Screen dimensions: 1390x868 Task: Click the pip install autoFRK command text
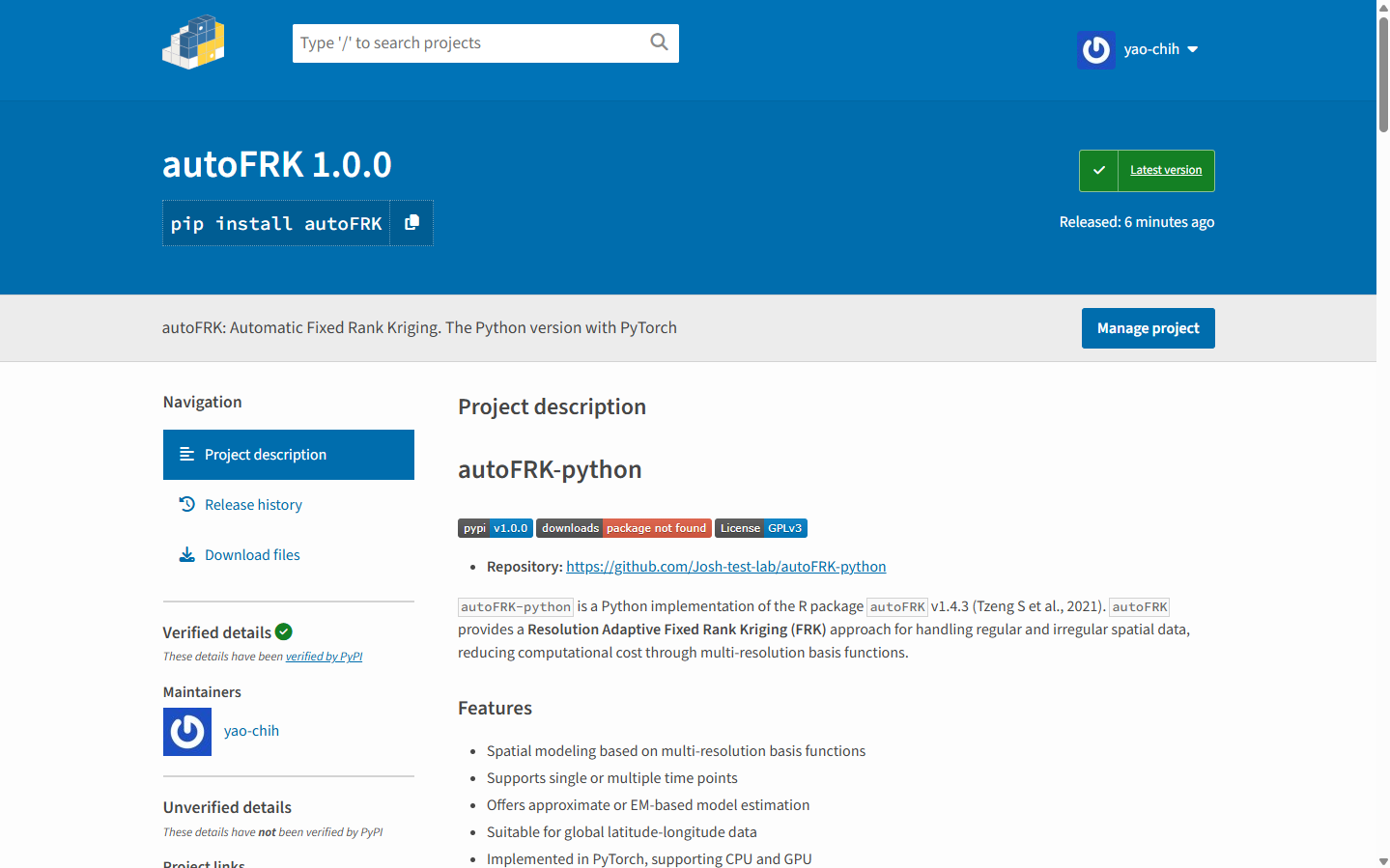click(276, 224)
